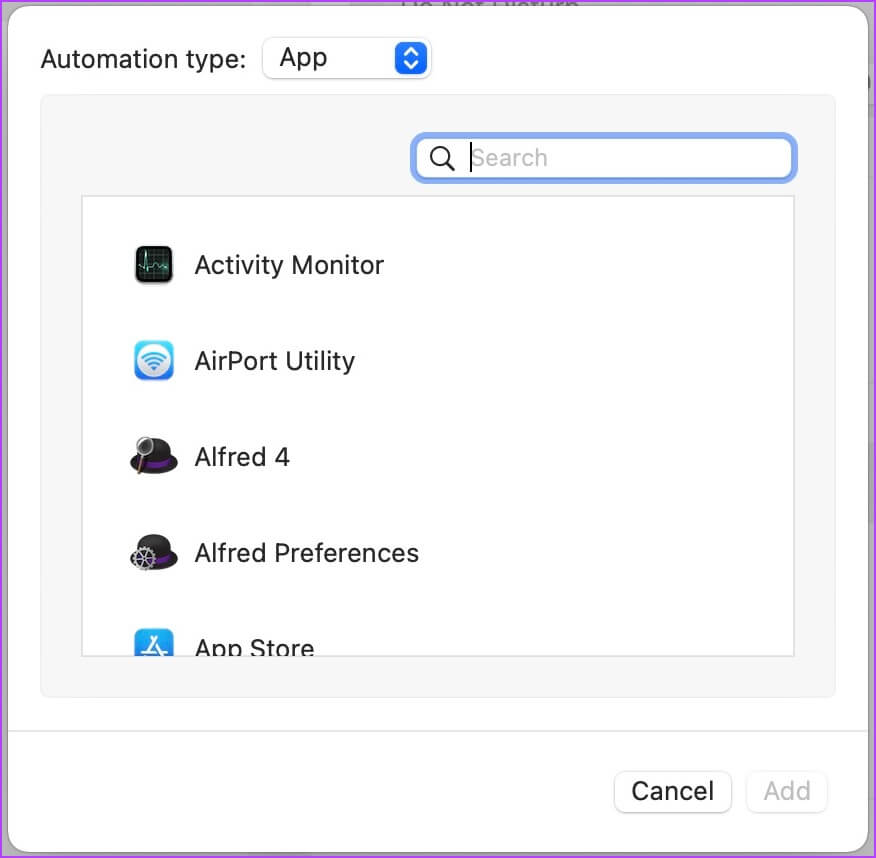Click the Activity Monitor app icon
876x858 pixels.
(x=154, y=264)
